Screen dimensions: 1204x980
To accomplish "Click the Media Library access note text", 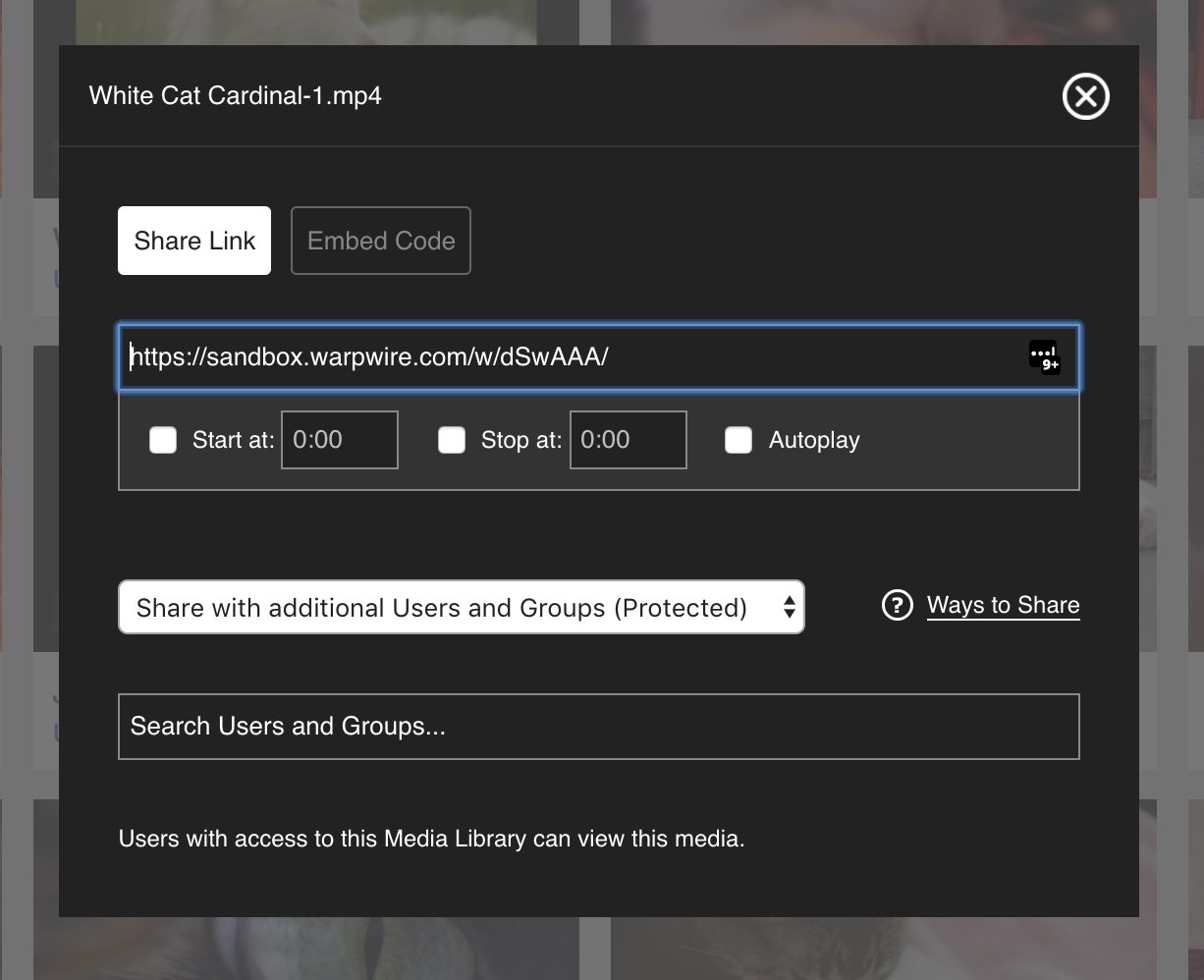I will 432,839.
